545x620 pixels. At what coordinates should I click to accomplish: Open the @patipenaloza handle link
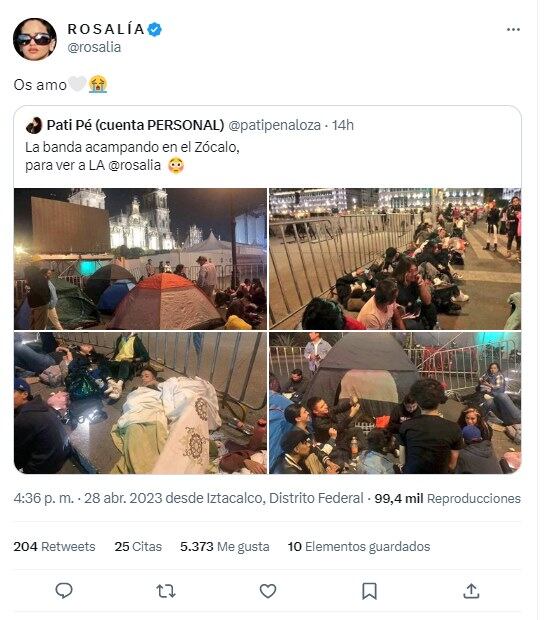click(274, 125)
